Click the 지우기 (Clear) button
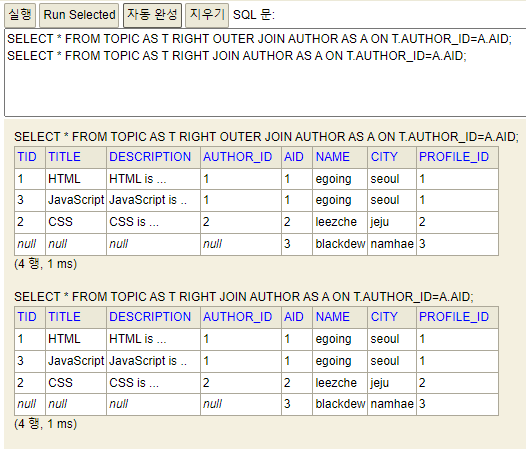 pos(207,15)
